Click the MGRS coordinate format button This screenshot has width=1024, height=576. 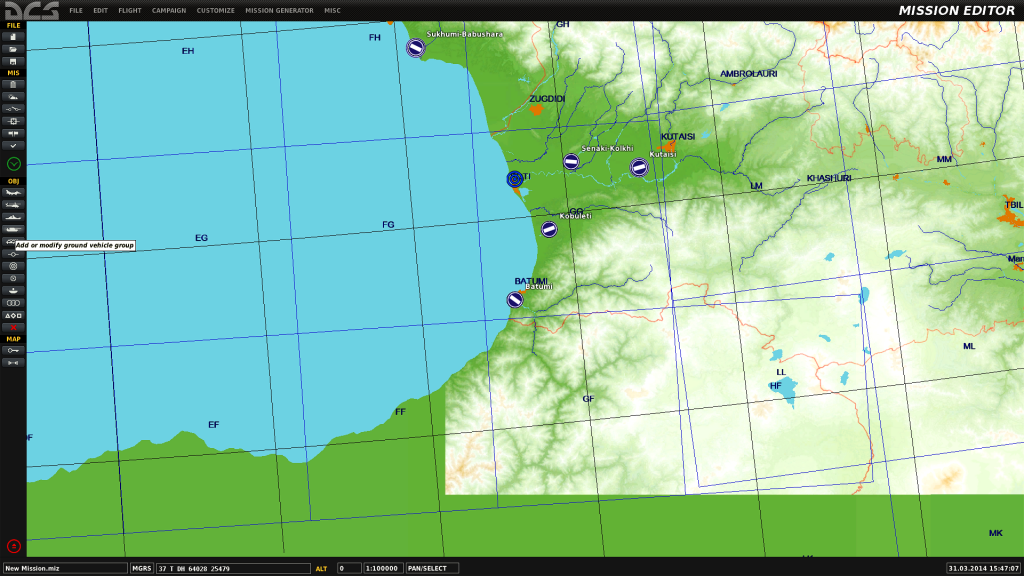click(x=141, y=568)
